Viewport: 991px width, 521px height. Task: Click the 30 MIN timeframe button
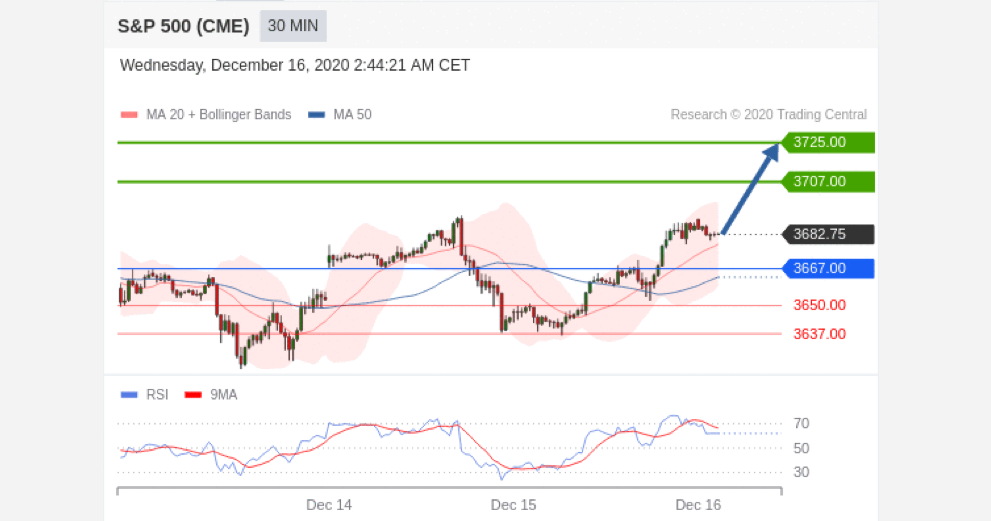[x=293, y=26]
